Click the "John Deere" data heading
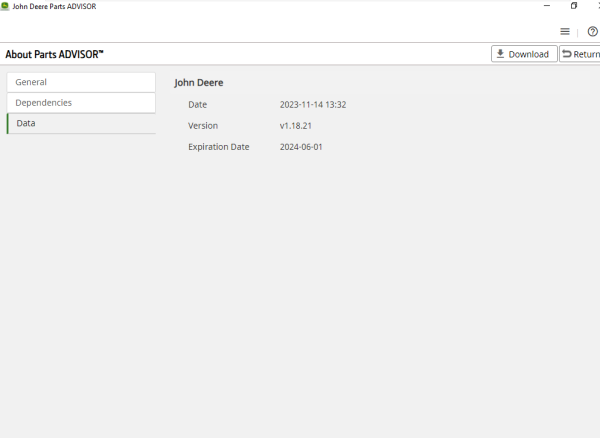 tap(199, 83)
